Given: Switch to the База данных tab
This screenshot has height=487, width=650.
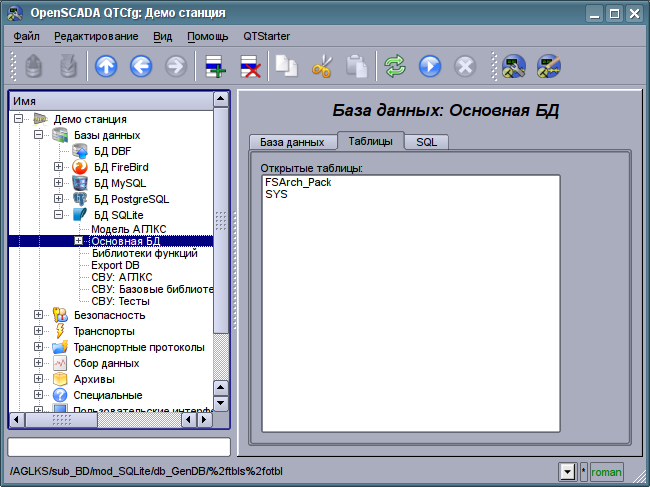Looking at the screenshot, I should click(x=292, y=142).
